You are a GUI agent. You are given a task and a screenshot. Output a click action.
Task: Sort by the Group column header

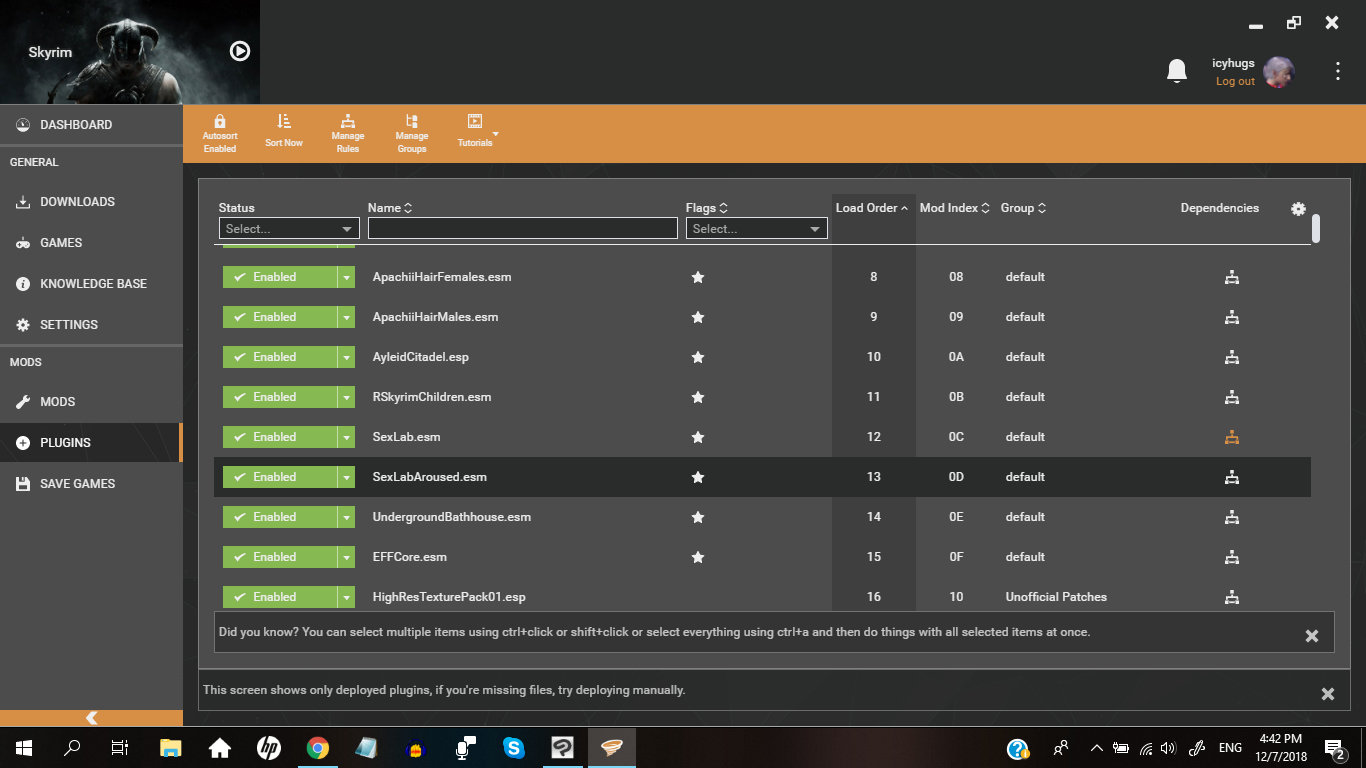[1024, 208]
